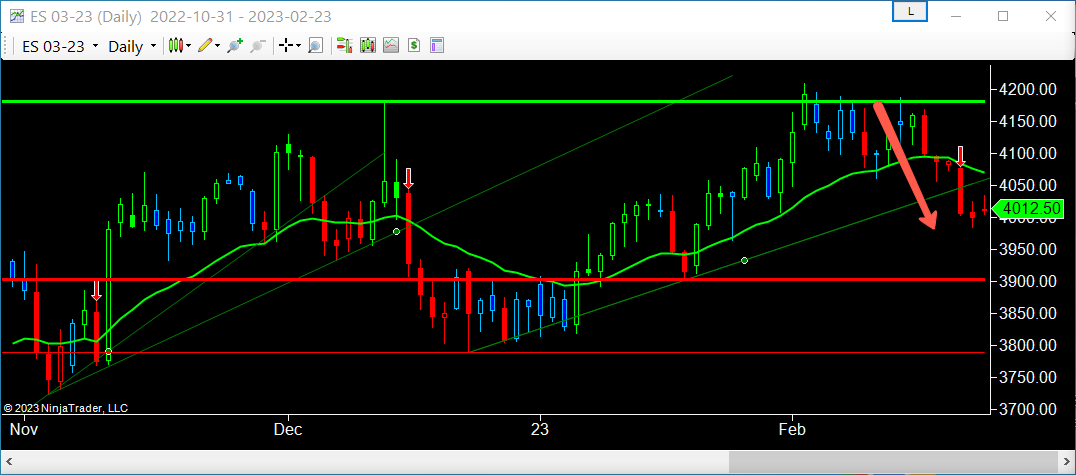Click the candlestick chart style icon

(x=177, y=46)
